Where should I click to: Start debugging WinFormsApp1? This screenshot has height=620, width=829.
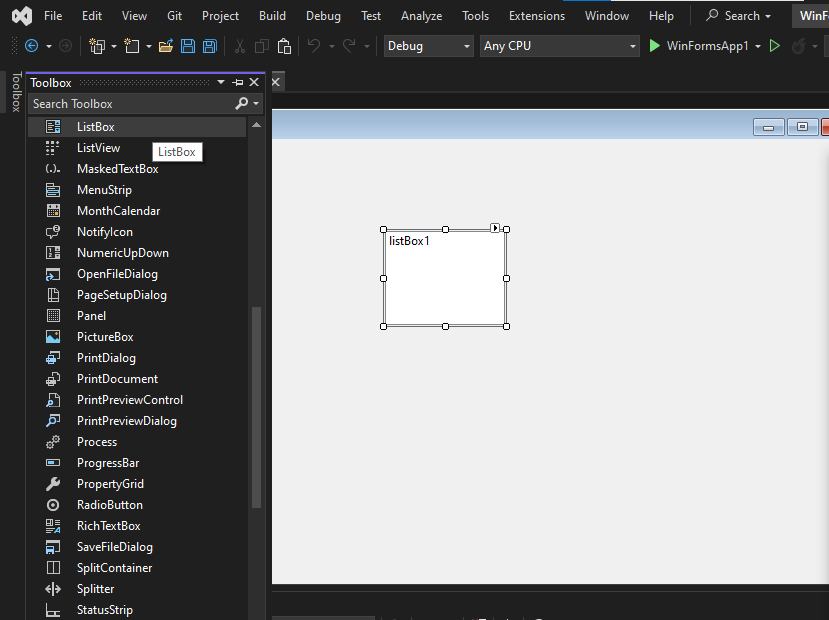point(698,46)
